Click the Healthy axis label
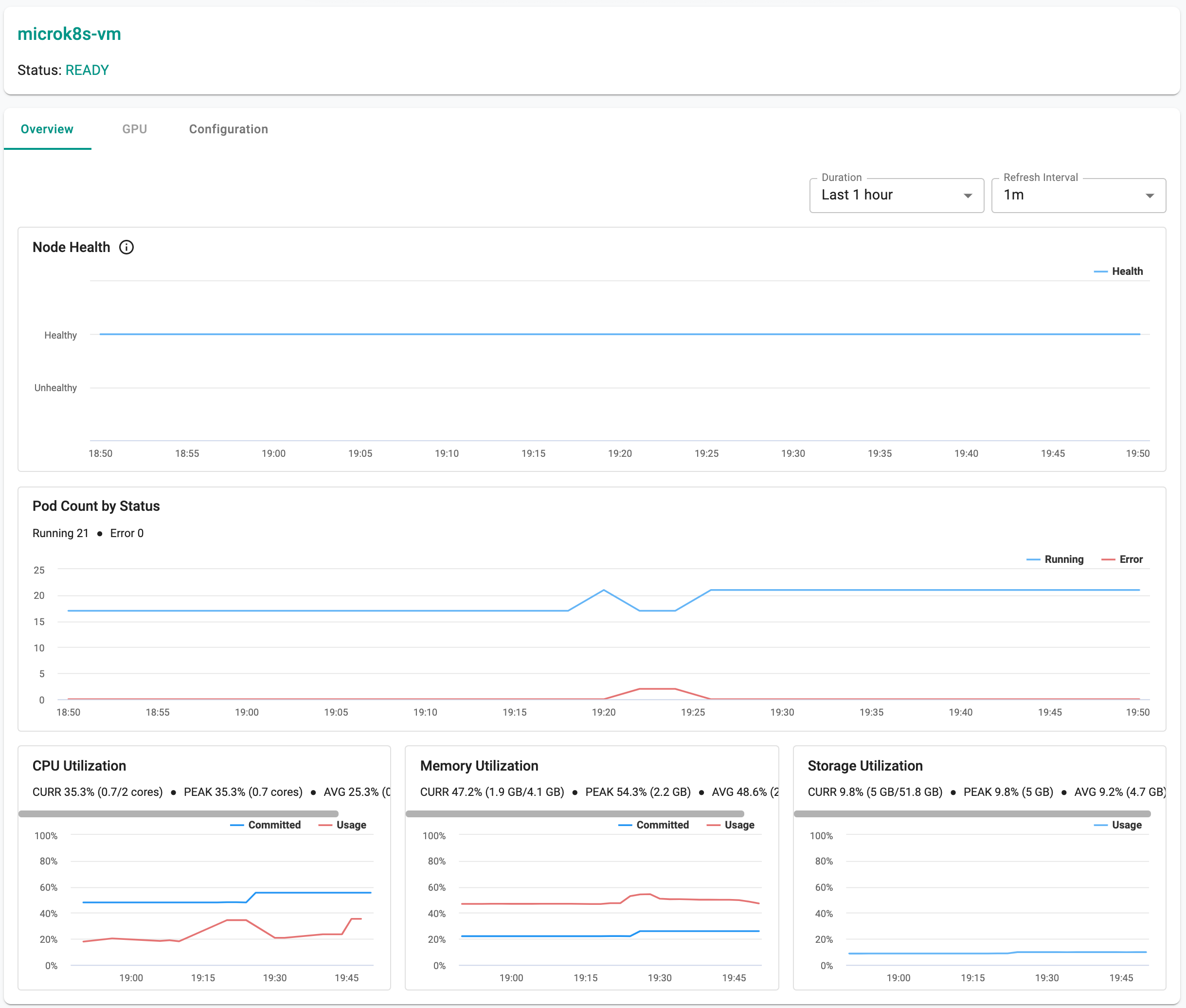This screenshot has height=1008, width=1186. (60, 335)
